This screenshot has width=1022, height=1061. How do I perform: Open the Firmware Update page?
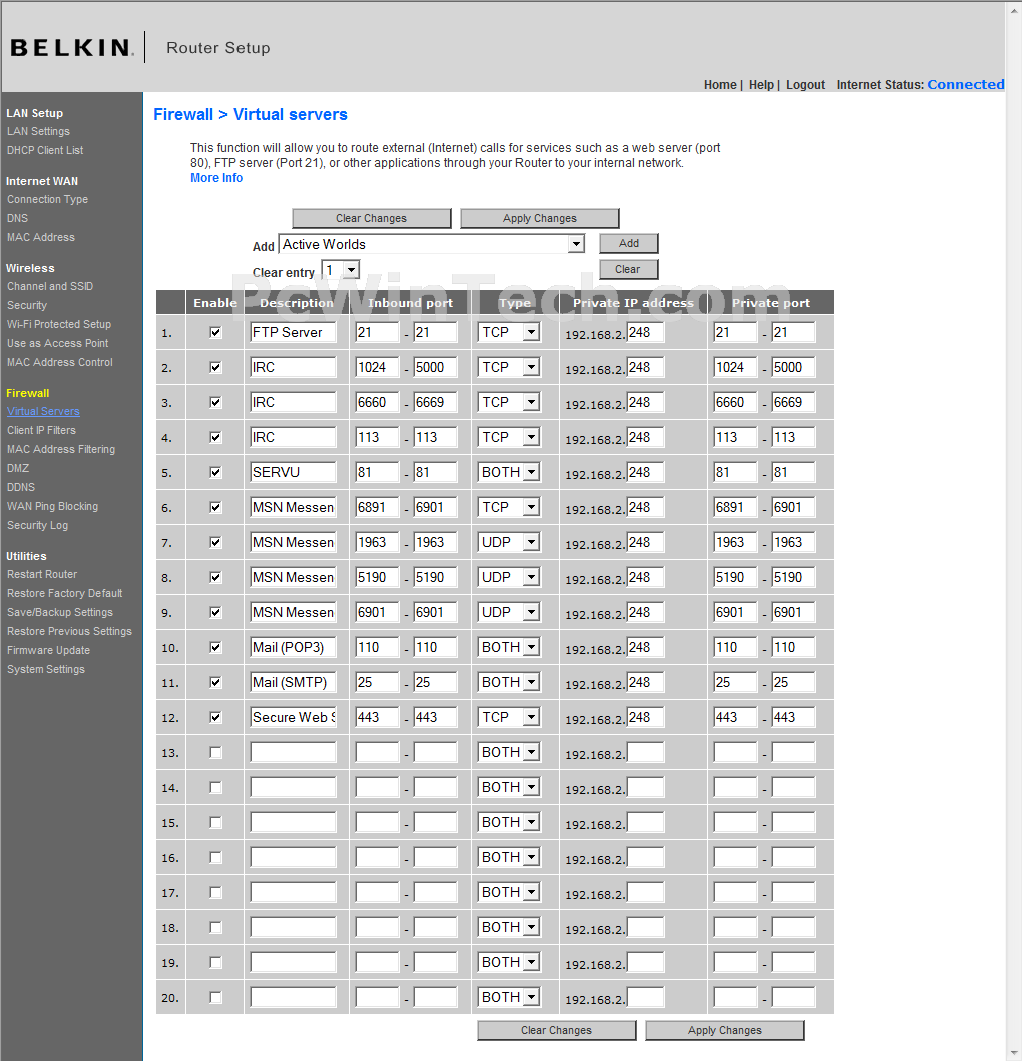pyautogui.click(x=49, y=650)
